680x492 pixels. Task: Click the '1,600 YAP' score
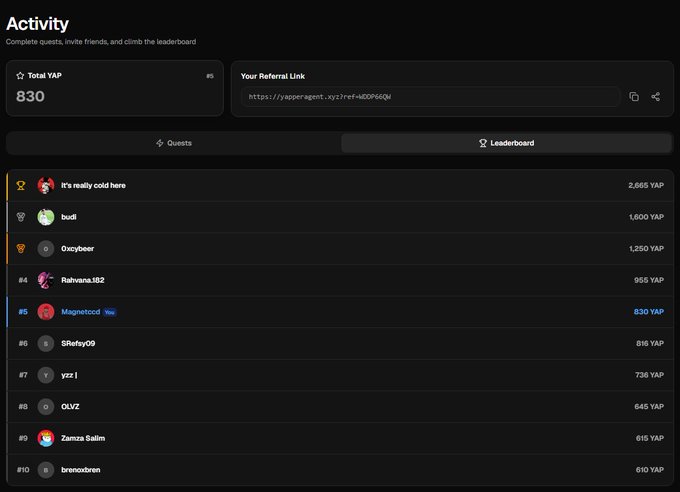coord(646,217)
